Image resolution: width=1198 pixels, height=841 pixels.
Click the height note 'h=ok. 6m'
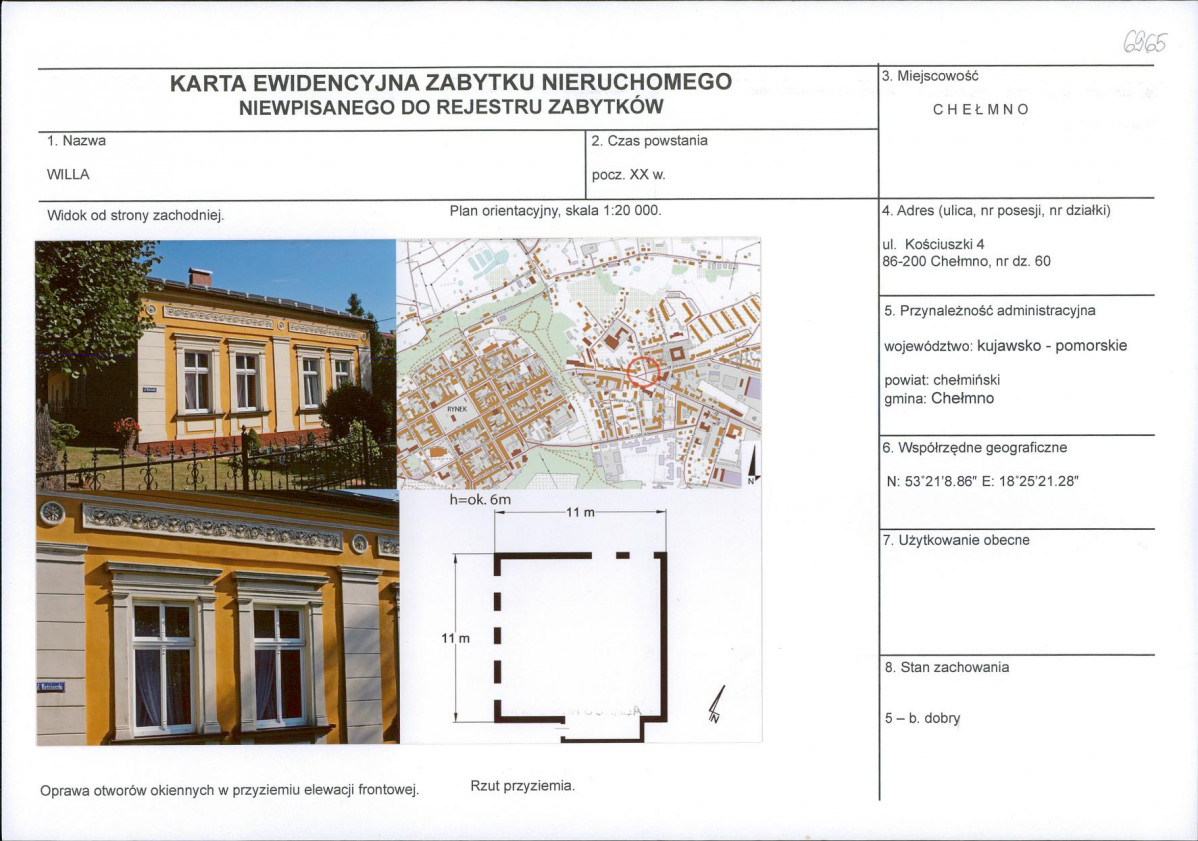click(480, 500)
